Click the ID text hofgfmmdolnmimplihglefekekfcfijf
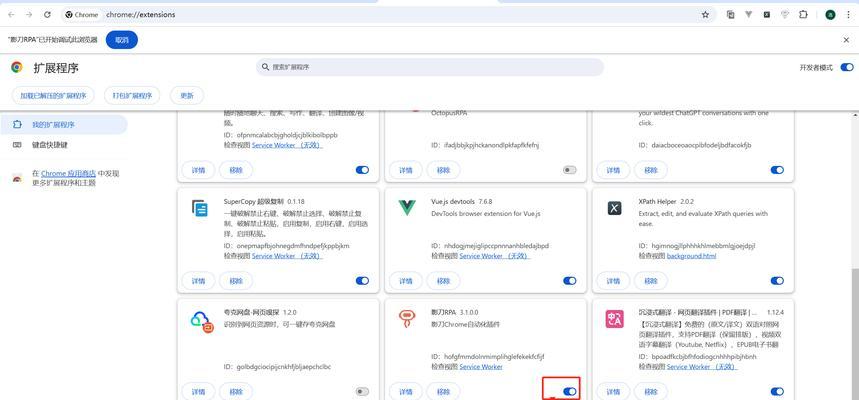 (x=494, y=356)
